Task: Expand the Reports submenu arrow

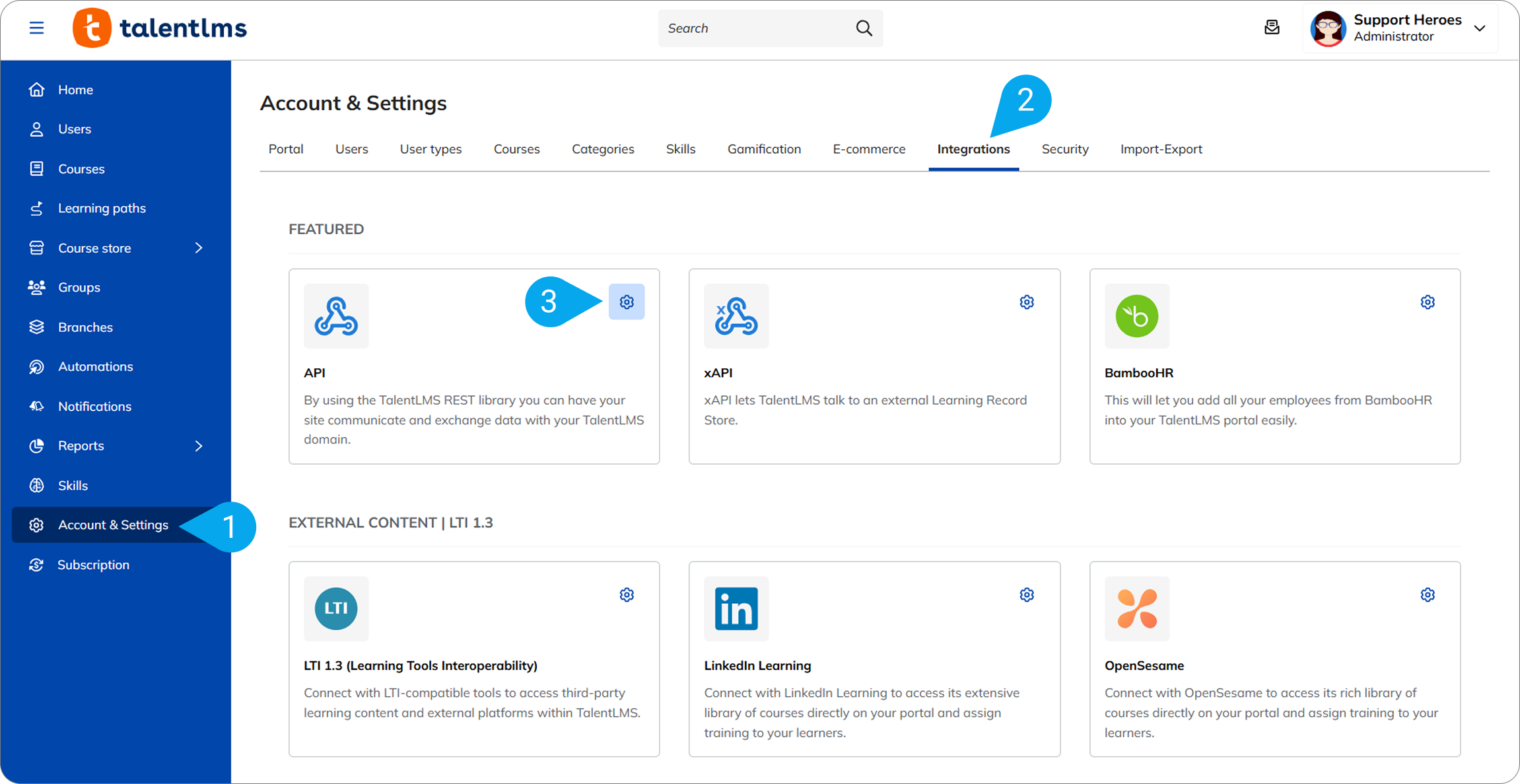Action: pos(199,445)
